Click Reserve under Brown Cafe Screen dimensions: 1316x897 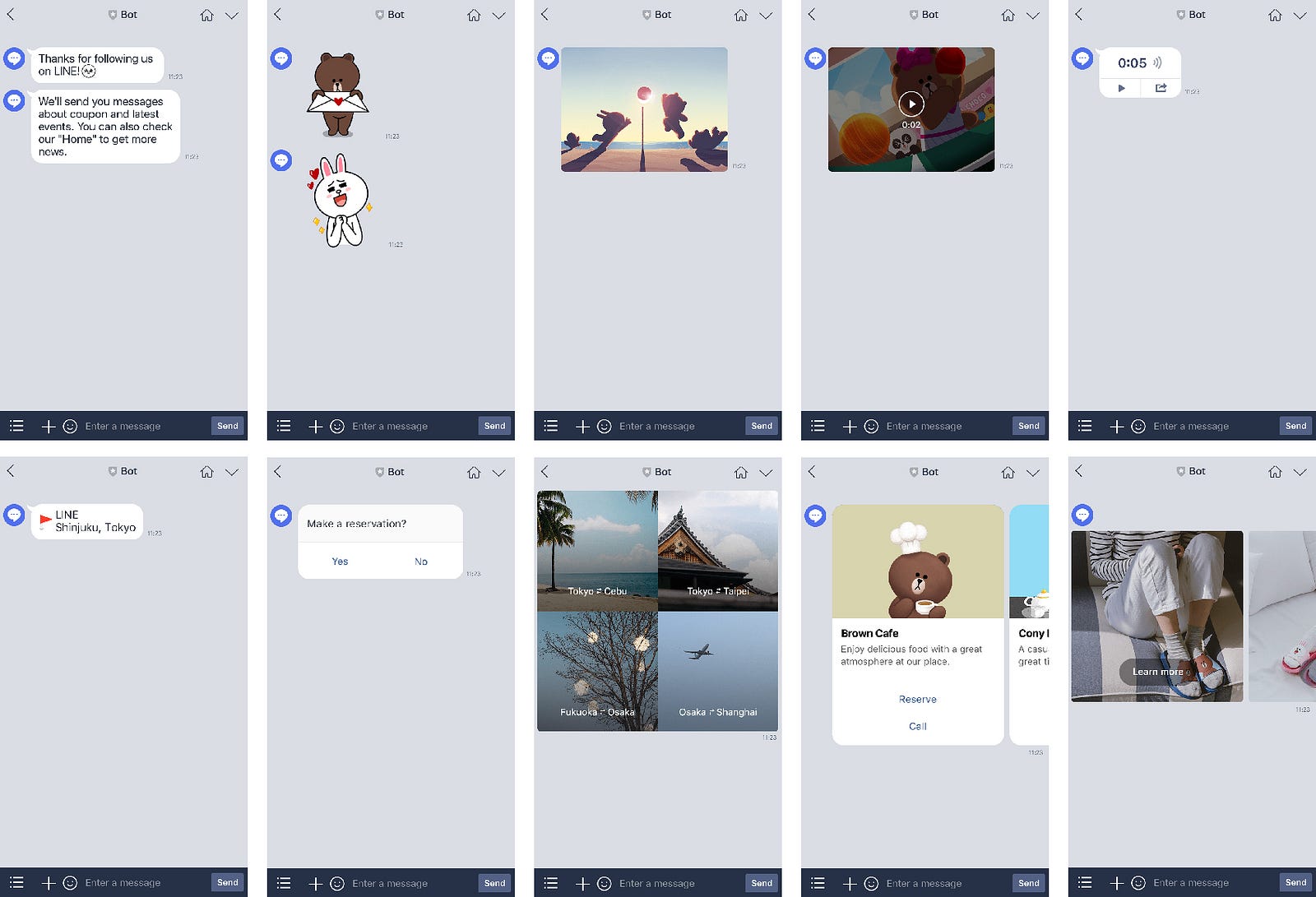point(918,700)
